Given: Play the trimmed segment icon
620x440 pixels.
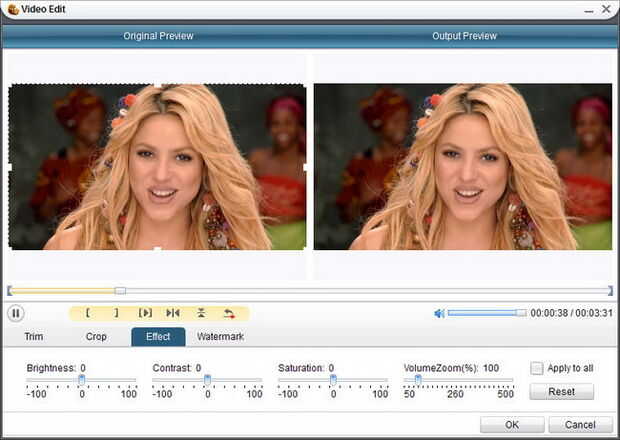Looking at the screenshot, I should (x=145, y=313).
